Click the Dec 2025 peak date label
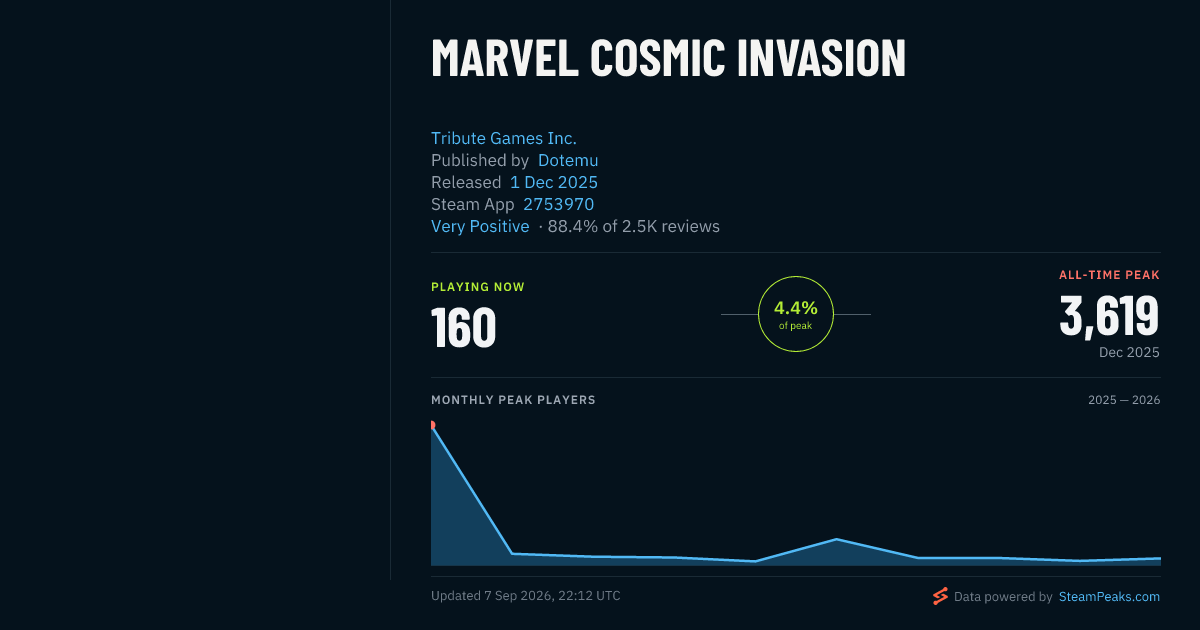 (1129, 352)
